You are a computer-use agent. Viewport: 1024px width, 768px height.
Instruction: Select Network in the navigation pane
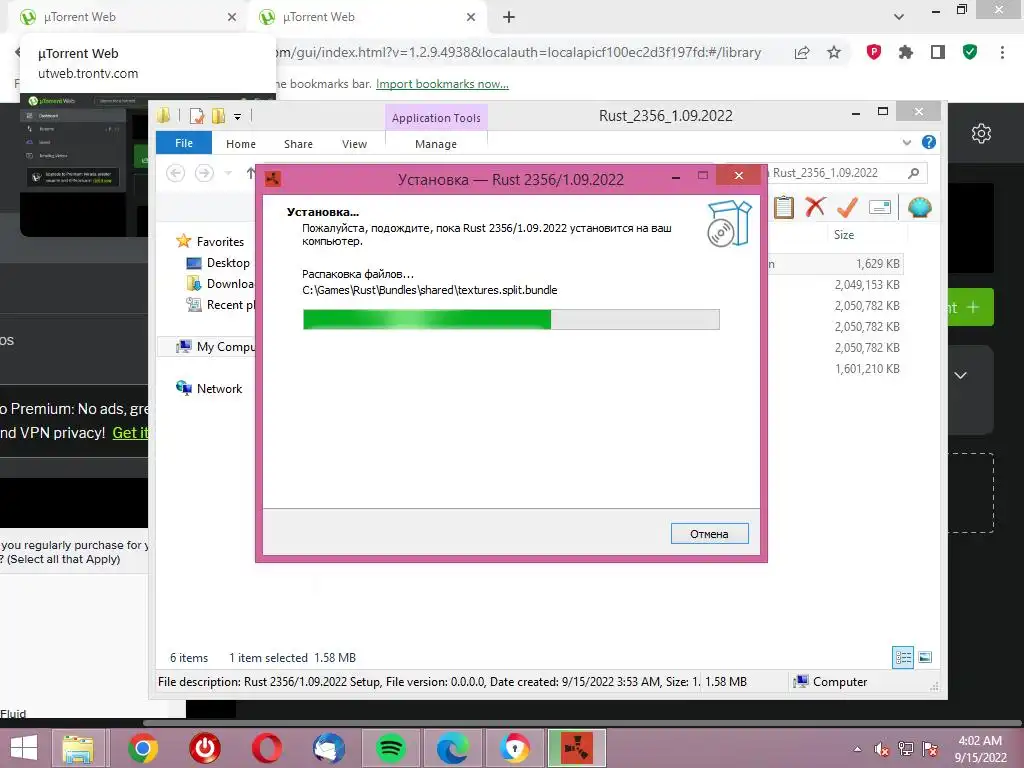[x=209, y=389]
